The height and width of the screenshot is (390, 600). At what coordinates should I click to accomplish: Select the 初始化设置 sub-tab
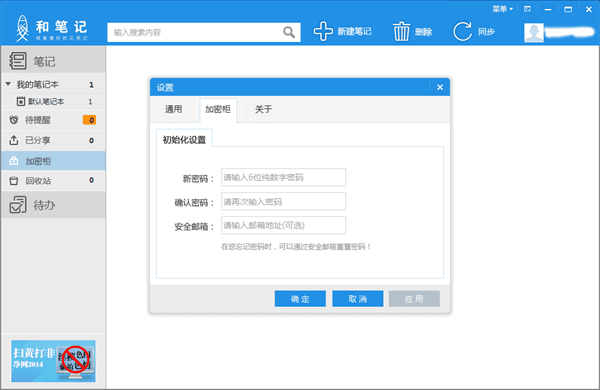[184, 140]
